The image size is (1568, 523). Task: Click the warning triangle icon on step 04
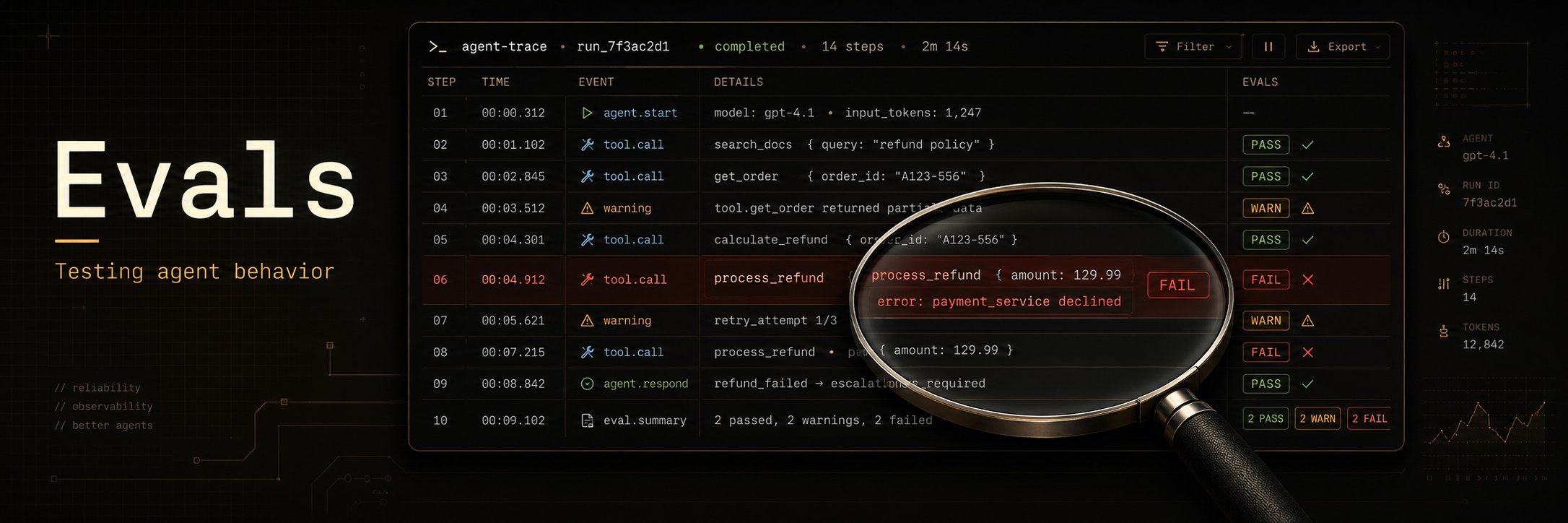[x=588, y=208]
